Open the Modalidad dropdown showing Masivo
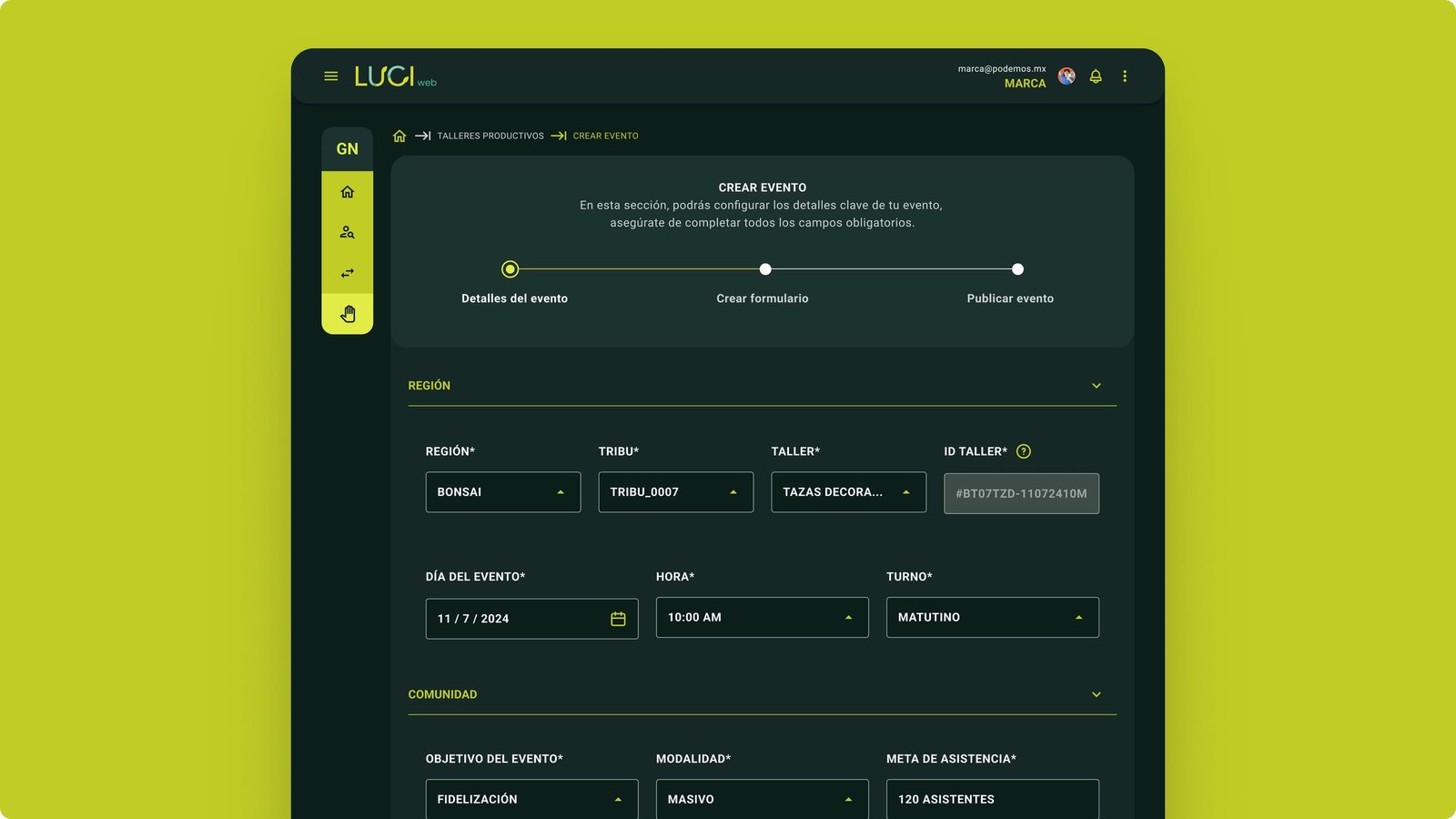 click(x=763, y=799)
